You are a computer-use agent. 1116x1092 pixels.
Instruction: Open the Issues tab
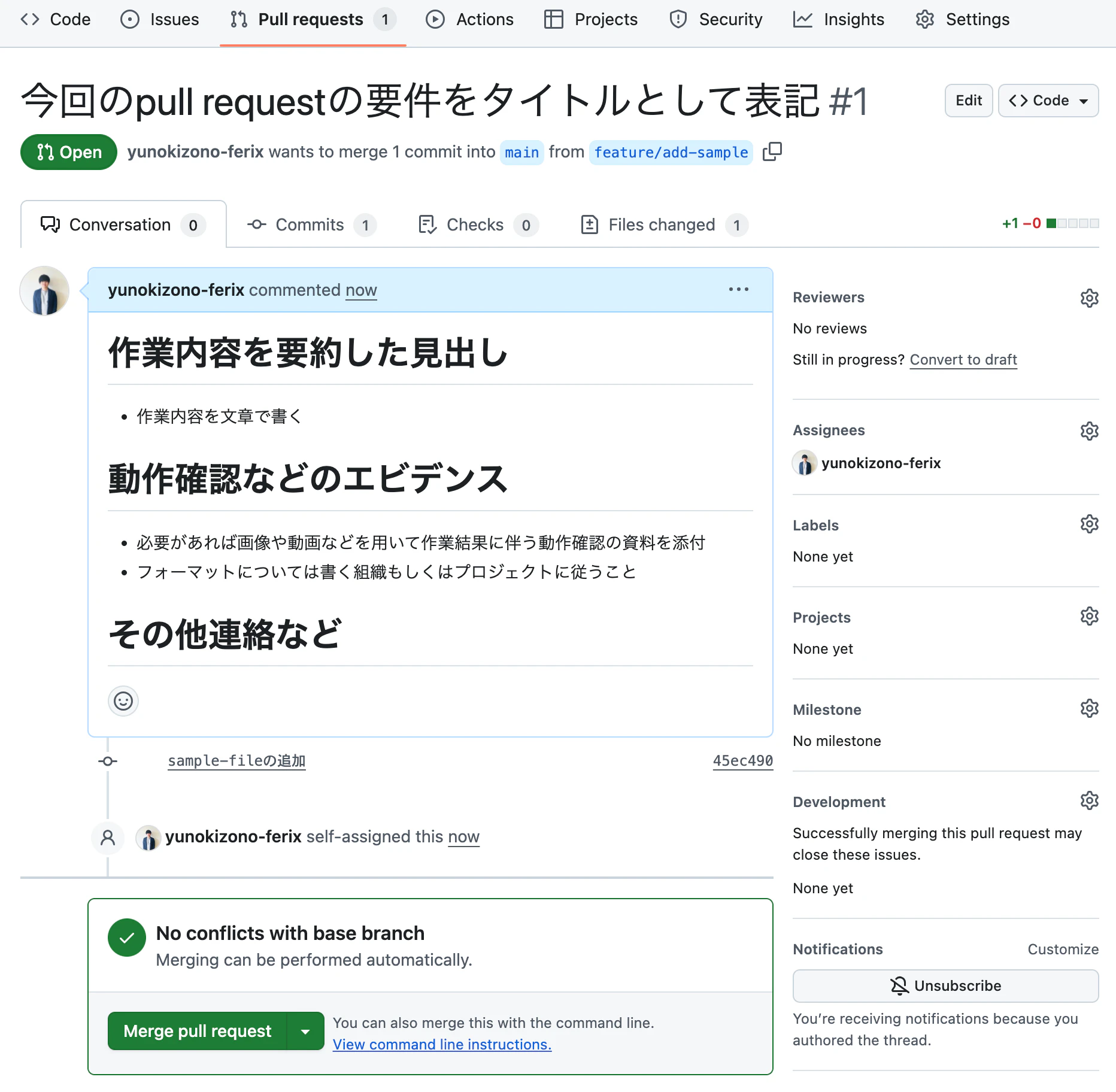(159, 20)
